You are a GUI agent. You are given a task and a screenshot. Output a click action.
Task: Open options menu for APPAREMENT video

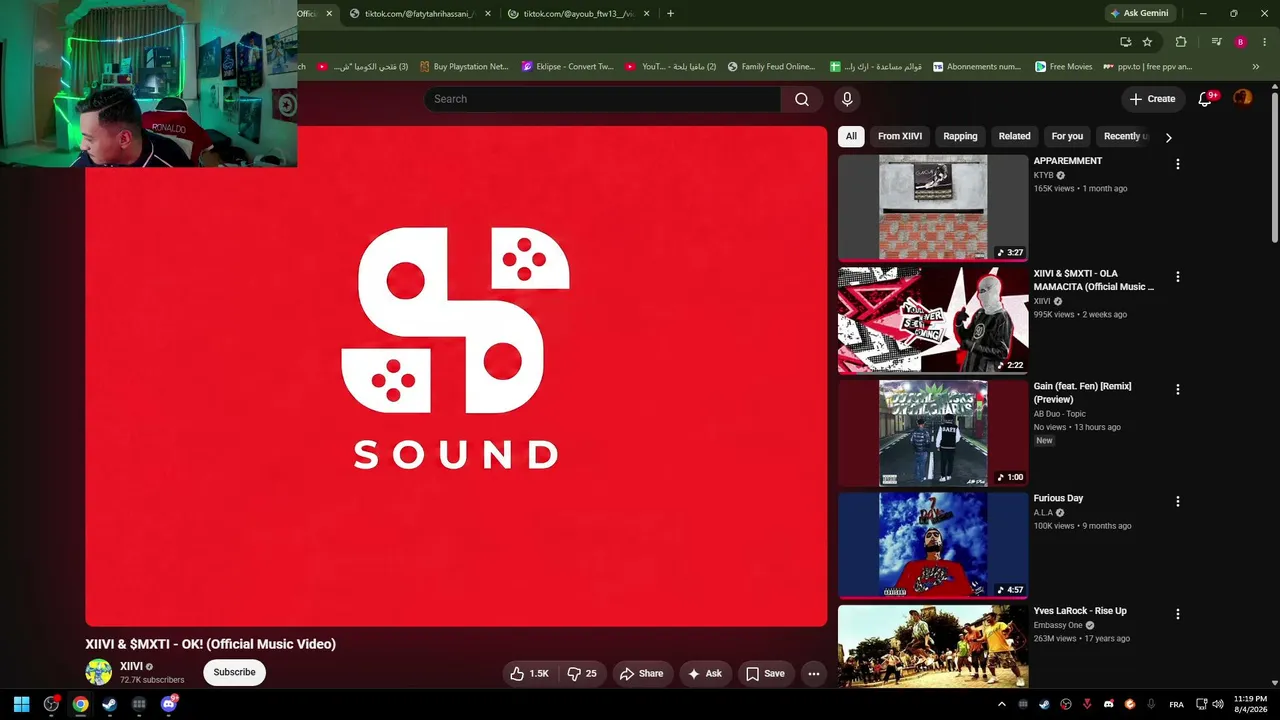1177,164
